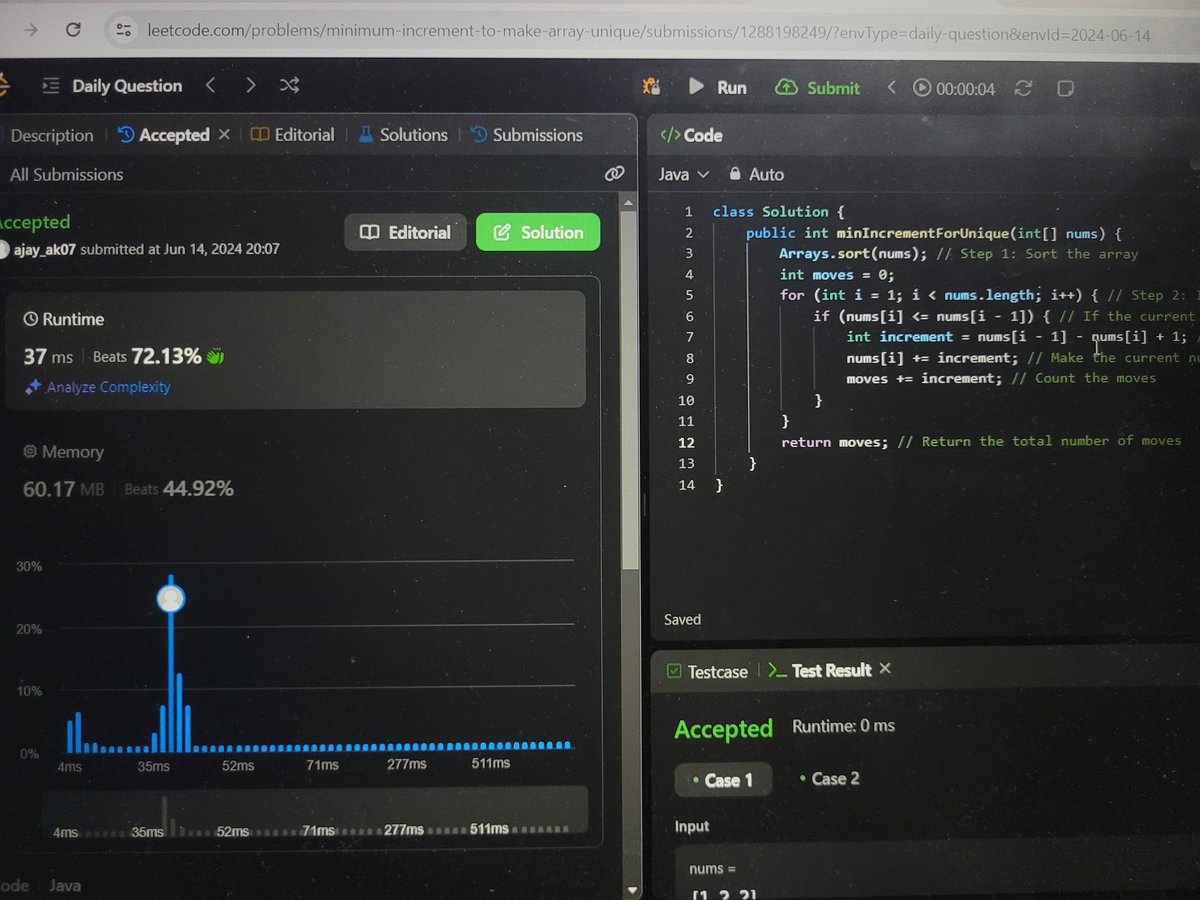This screenshot has height=900, width=1200.
Task: Select Case 1
Action: [723, 780]
